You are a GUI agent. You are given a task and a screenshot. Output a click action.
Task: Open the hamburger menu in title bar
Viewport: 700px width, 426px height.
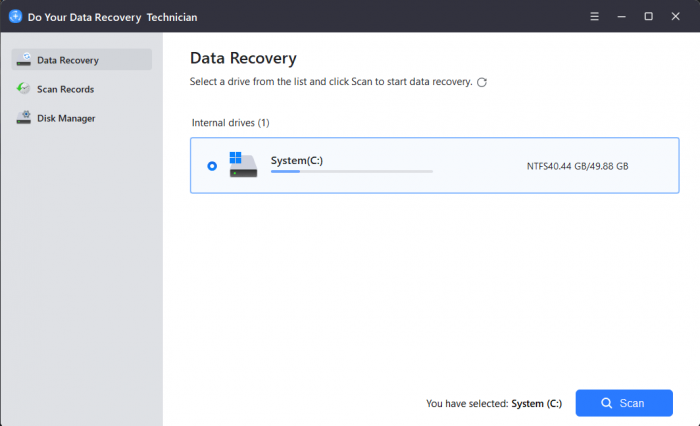(594, 16)
